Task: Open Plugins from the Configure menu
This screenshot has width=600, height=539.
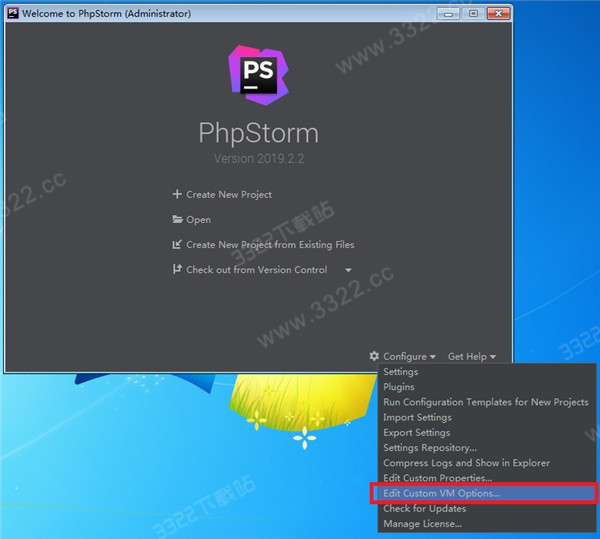Action: 486,387
